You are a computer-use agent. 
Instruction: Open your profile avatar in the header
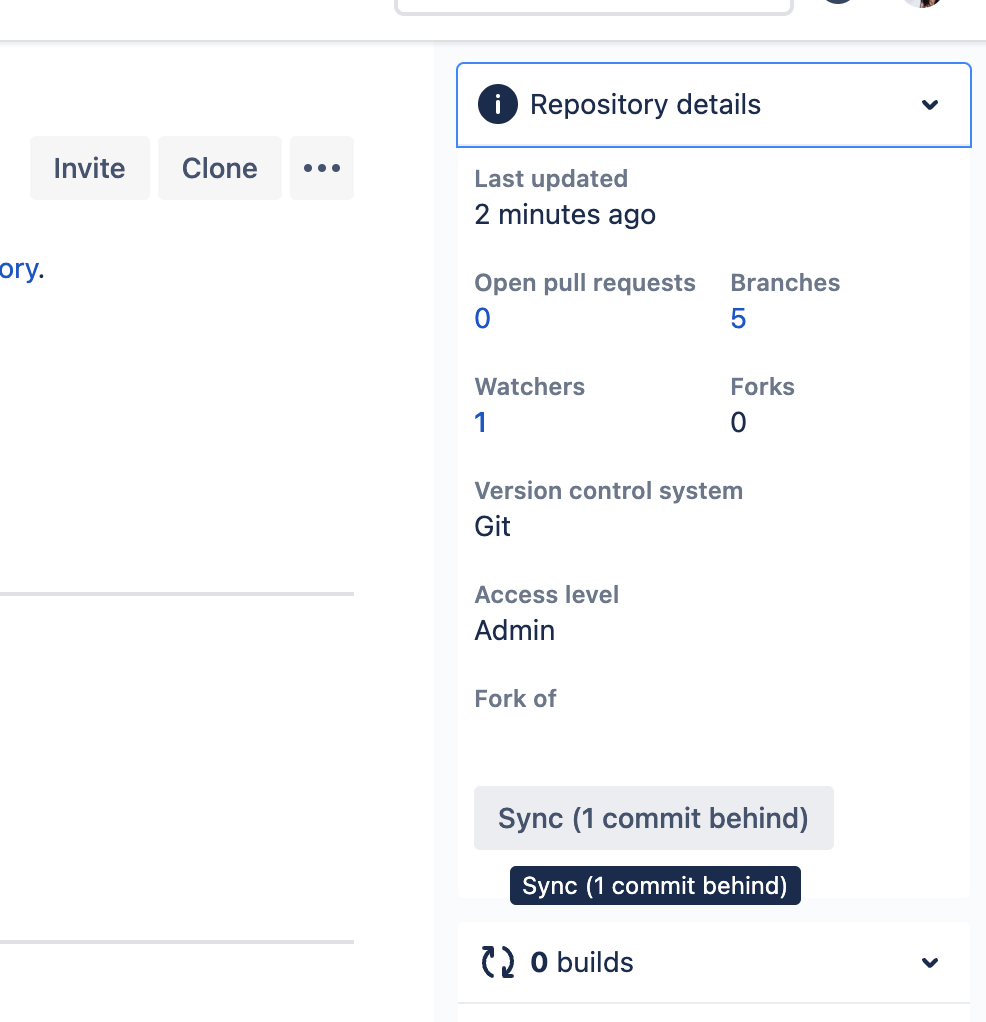[x=921, y=5]
